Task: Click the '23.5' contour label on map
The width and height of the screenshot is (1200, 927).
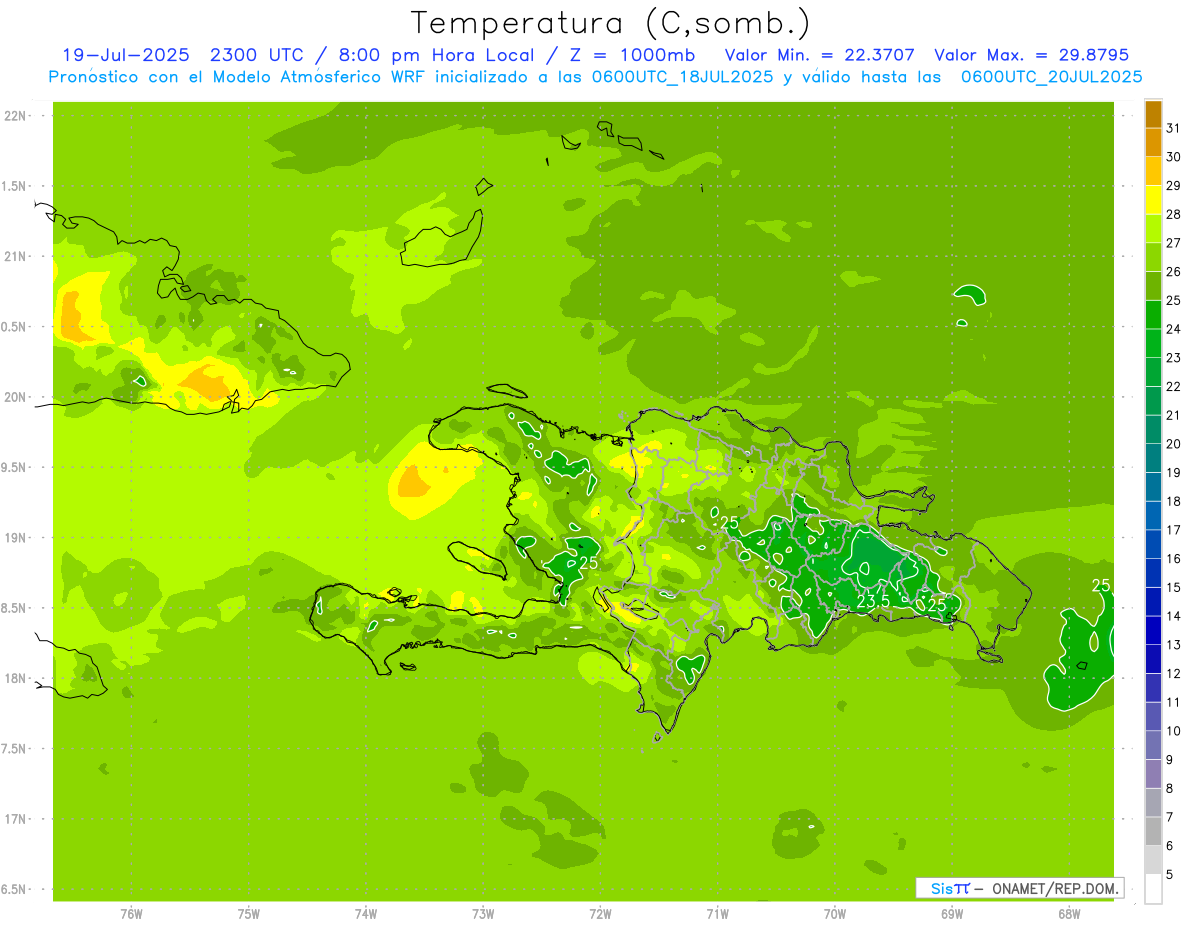Action: [873, 602]
